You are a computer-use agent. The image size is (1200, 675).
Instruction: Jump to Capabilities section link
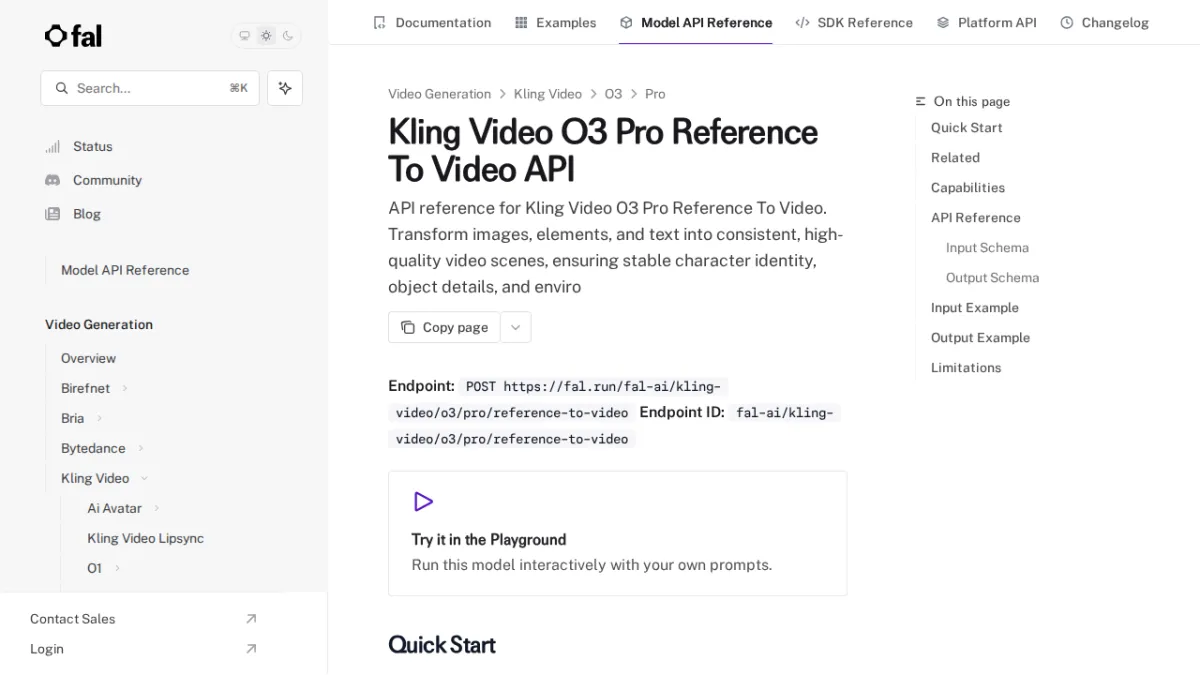click(968, 188)
